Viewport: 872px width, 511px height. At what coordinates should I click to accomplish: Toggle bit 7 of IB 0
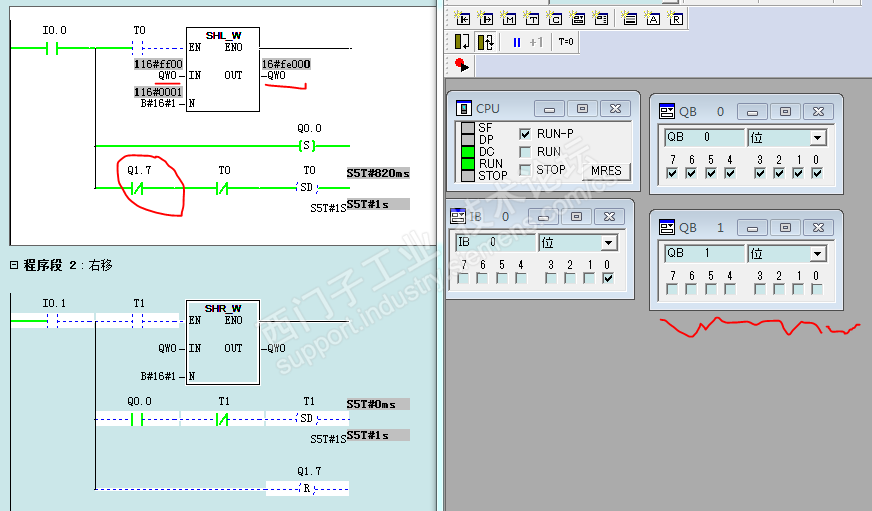pos(463,278)
